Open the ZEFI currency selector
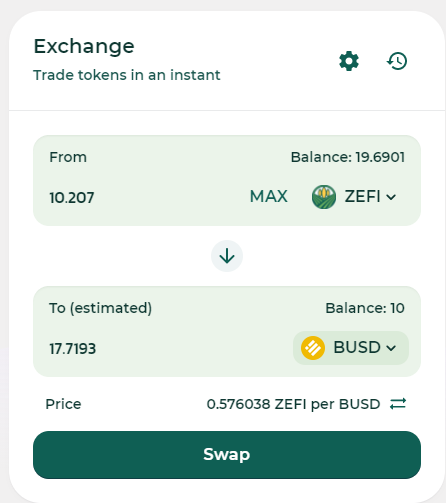This screenshot has width=446, height=503. point(355,197)
